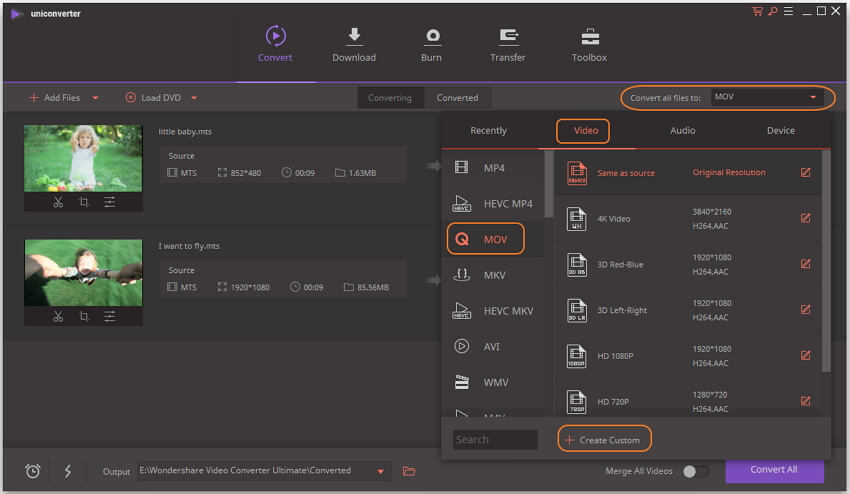
Task: Expand the Add Files dropdown arrow
Action: pyautogui.click(x=95, y=98)
